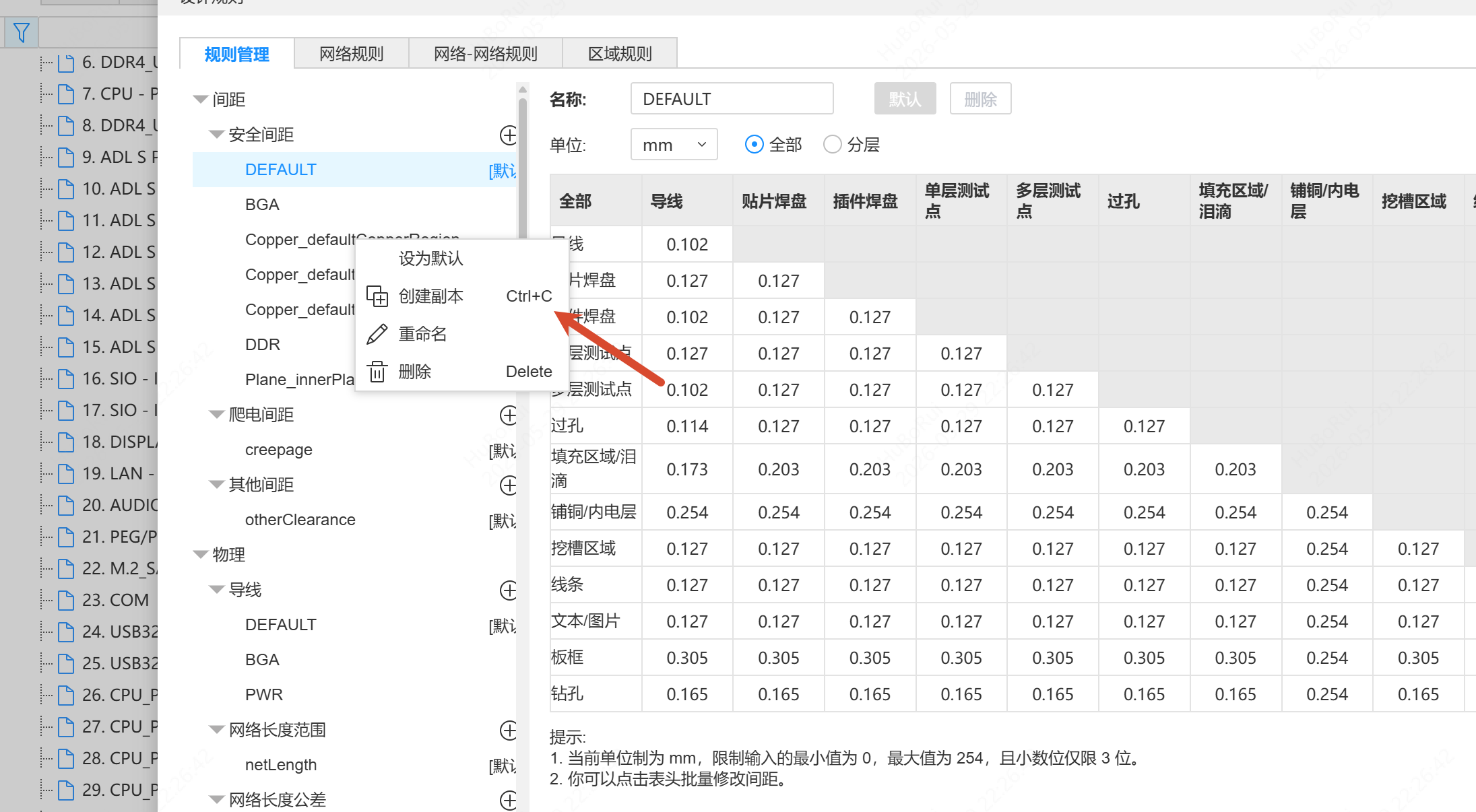Click the pencil icon beside 重命名

tap(377, 334)
